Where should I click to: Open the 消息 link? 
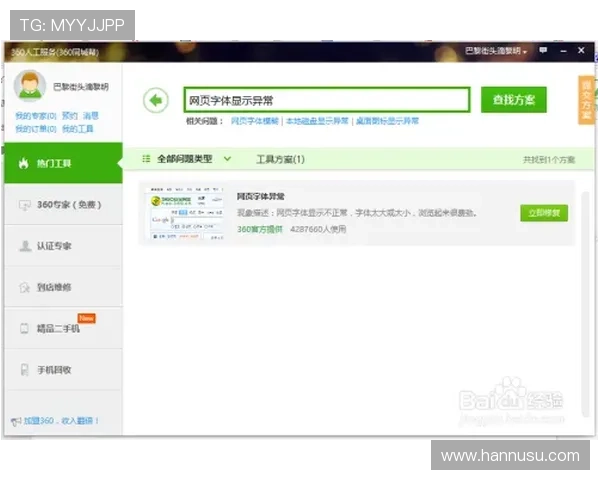[91, 116]
